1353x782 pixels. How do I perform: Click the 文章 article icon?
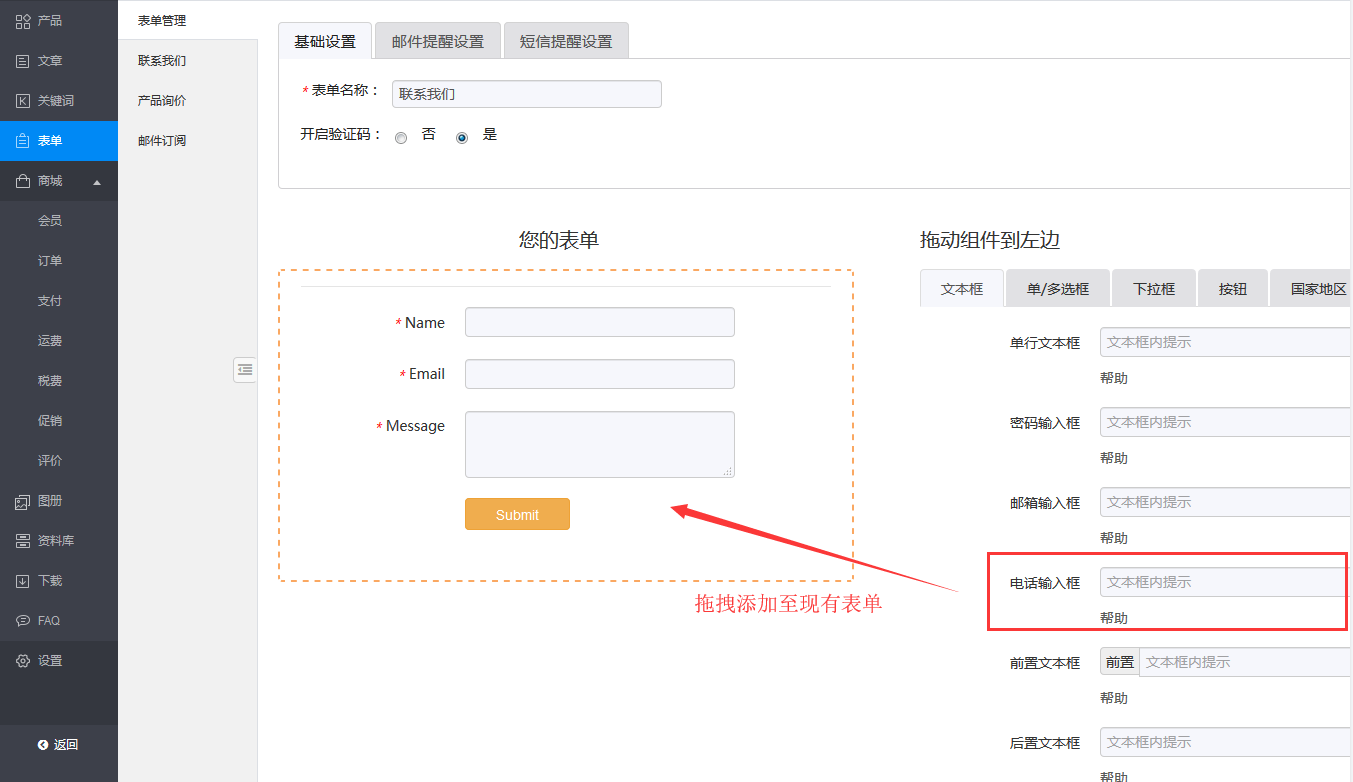[x=22, y=61]
